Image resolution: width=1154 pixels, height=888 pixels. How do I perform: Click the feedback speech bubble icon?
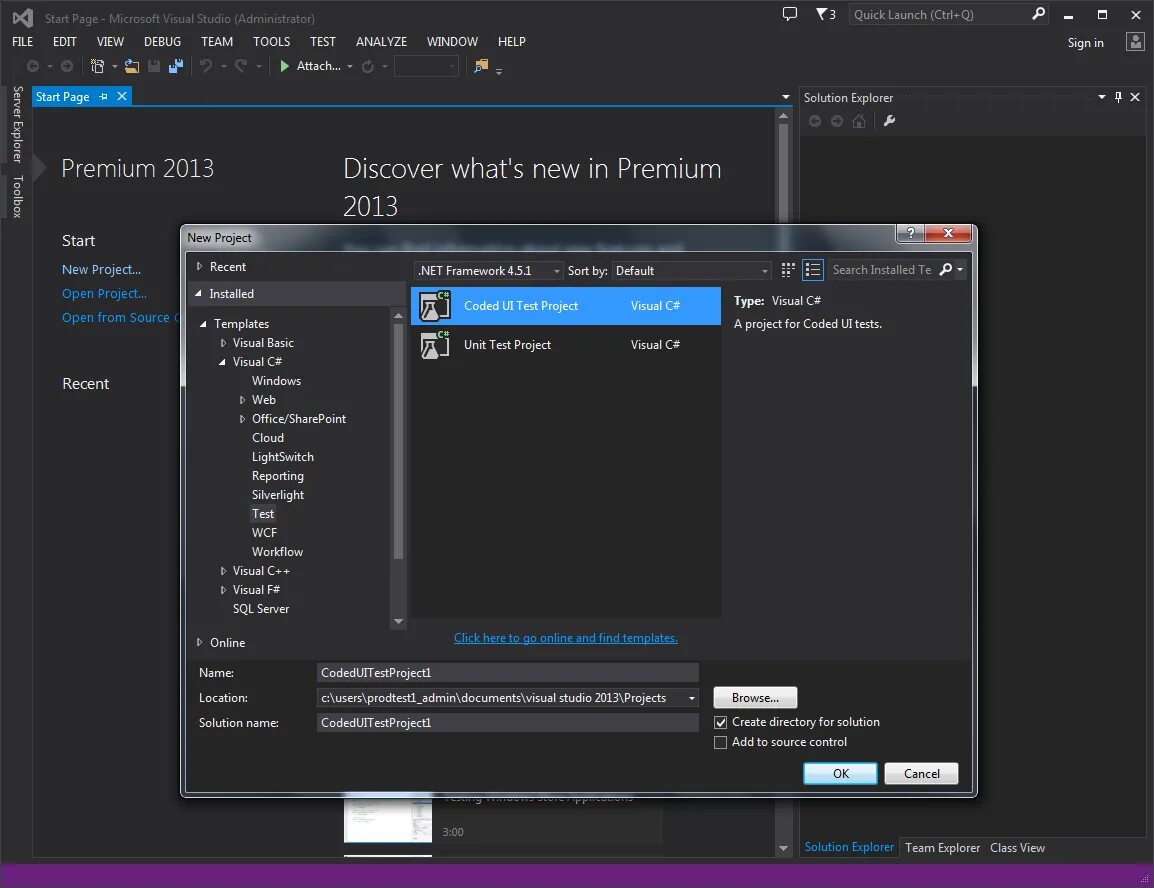pos(790,14)
